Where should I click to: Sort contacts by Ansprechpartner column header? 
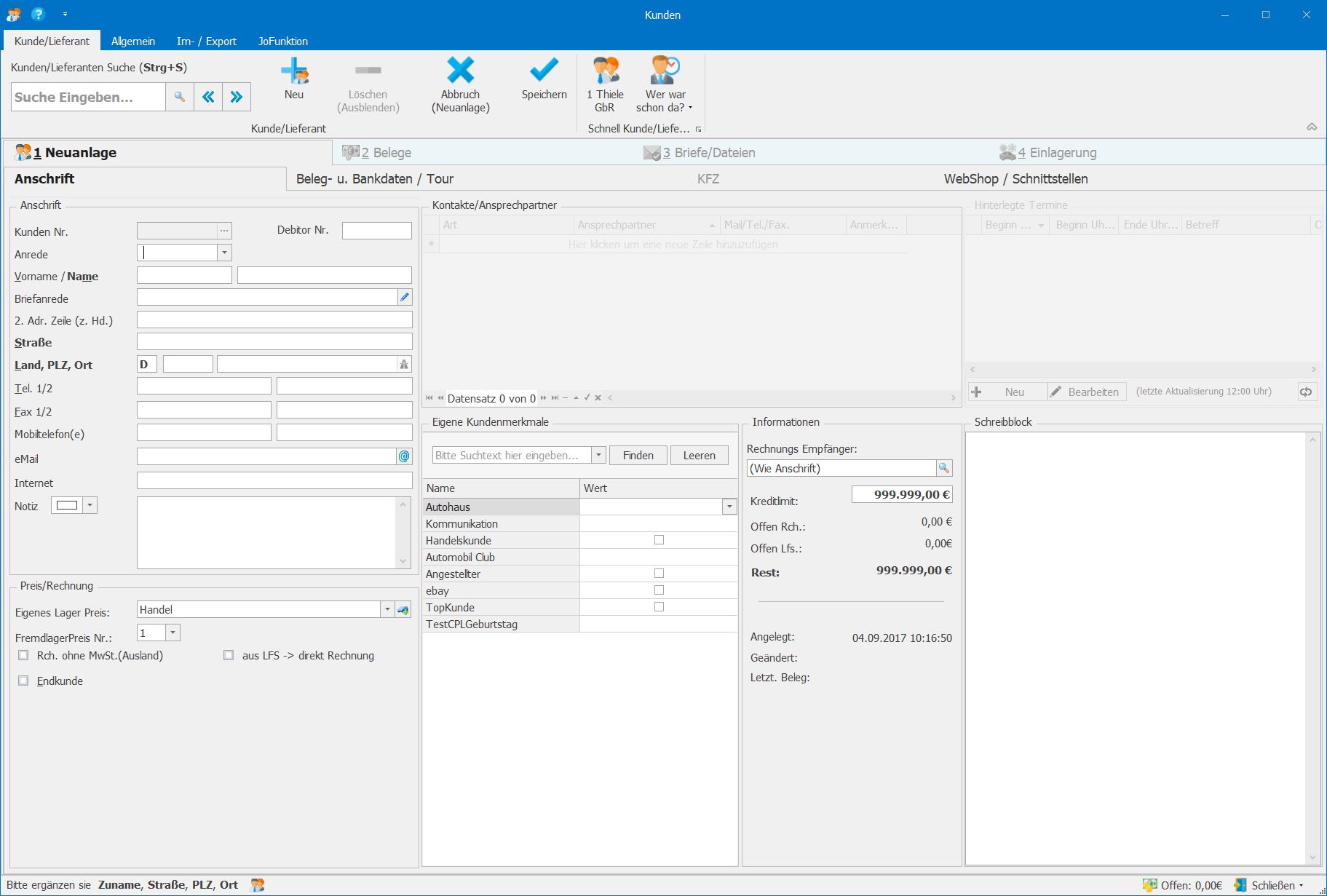tap(646, 225)
